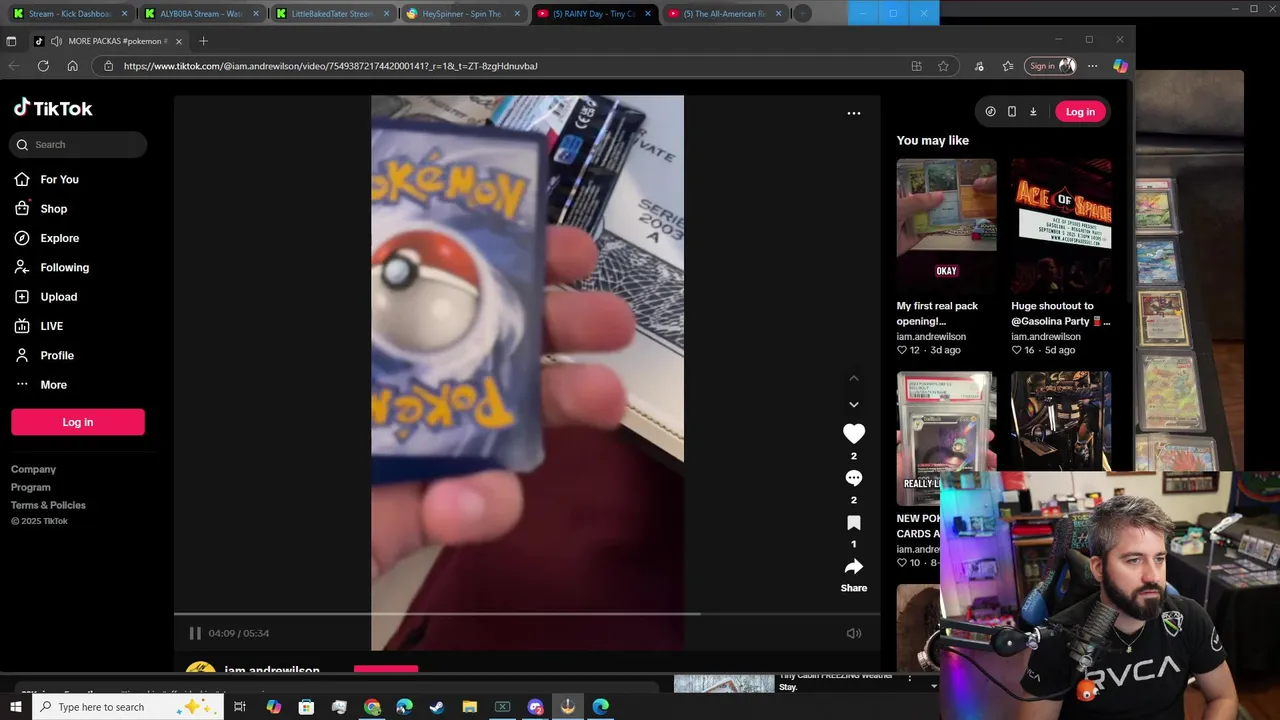Open the TikTok logo home link
This screenshot has height=720, width=1280.
point(53,108)
